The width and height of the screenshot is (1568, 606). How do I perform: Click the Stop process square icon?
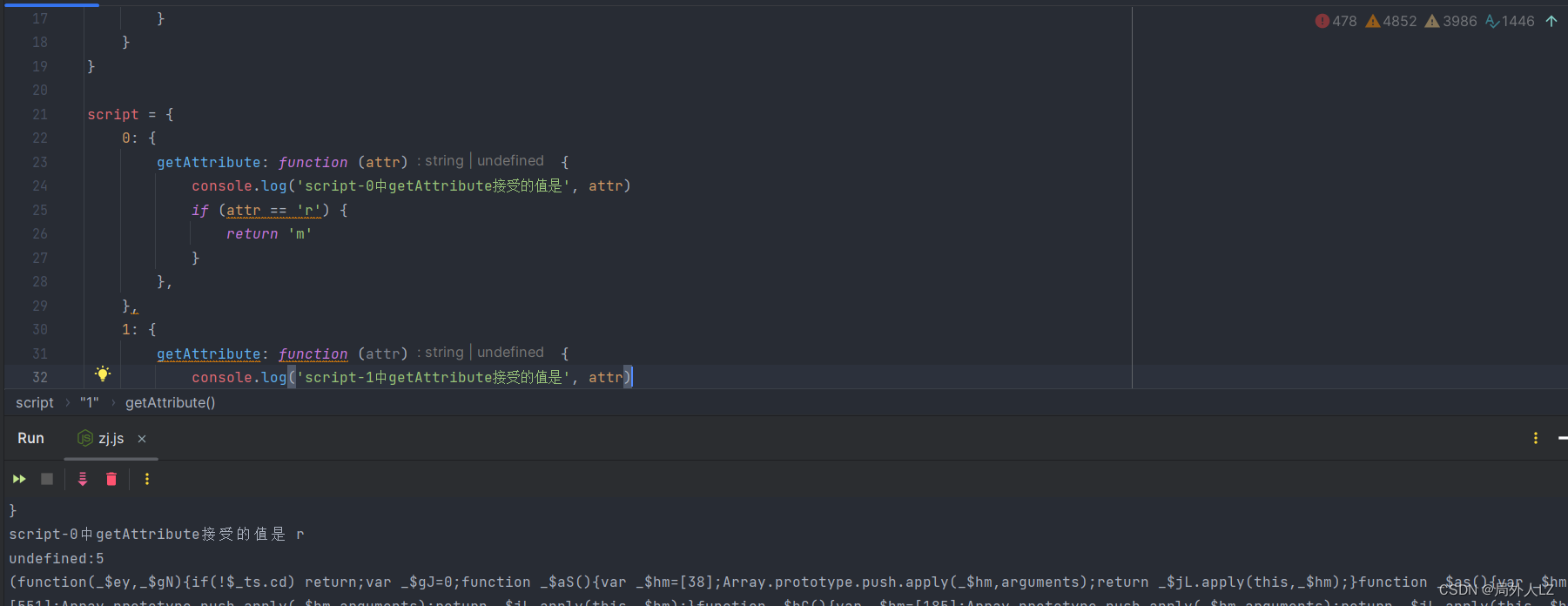pos(47,479)
